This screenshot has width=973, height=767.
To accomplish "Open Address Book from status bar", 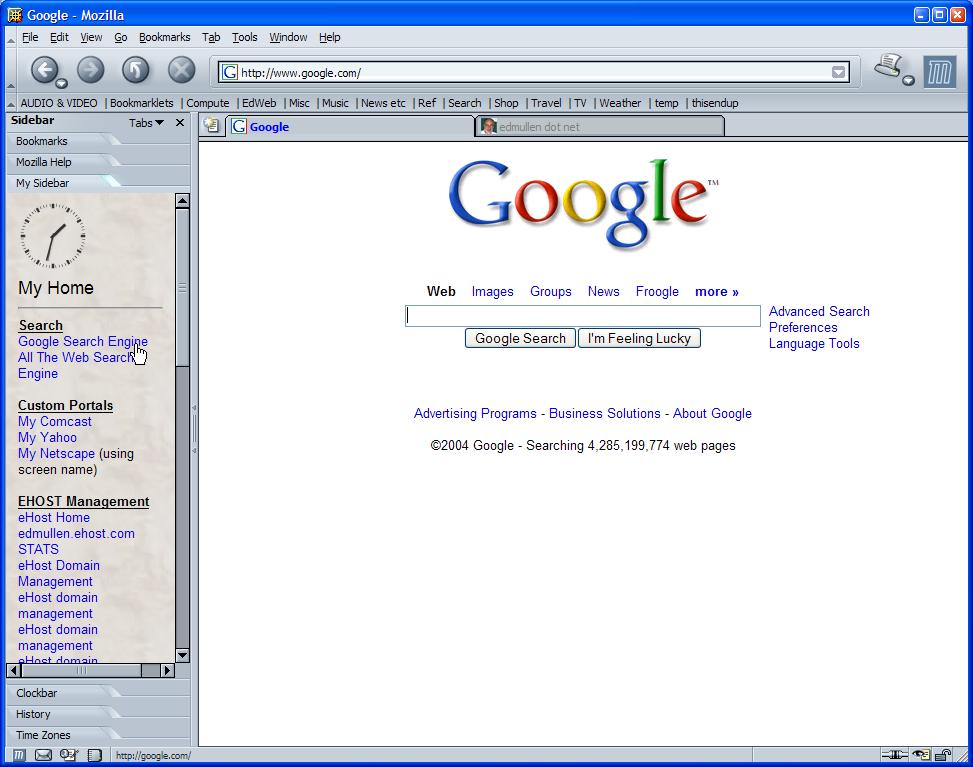I will coord(94,755).
